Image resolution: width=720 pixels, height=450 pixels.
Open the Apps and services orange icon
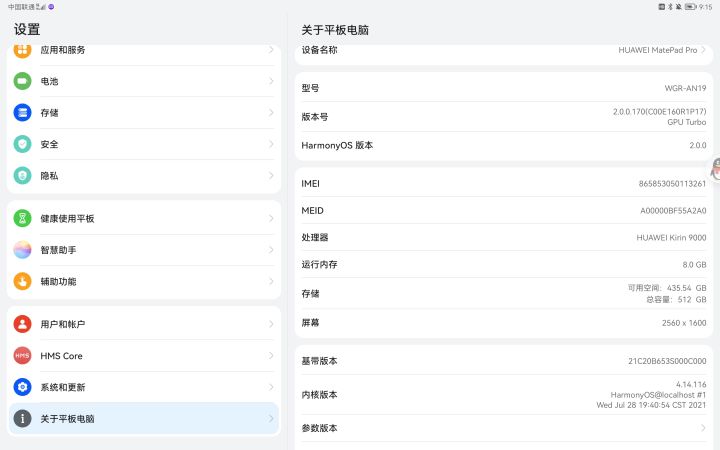(22, 50)
